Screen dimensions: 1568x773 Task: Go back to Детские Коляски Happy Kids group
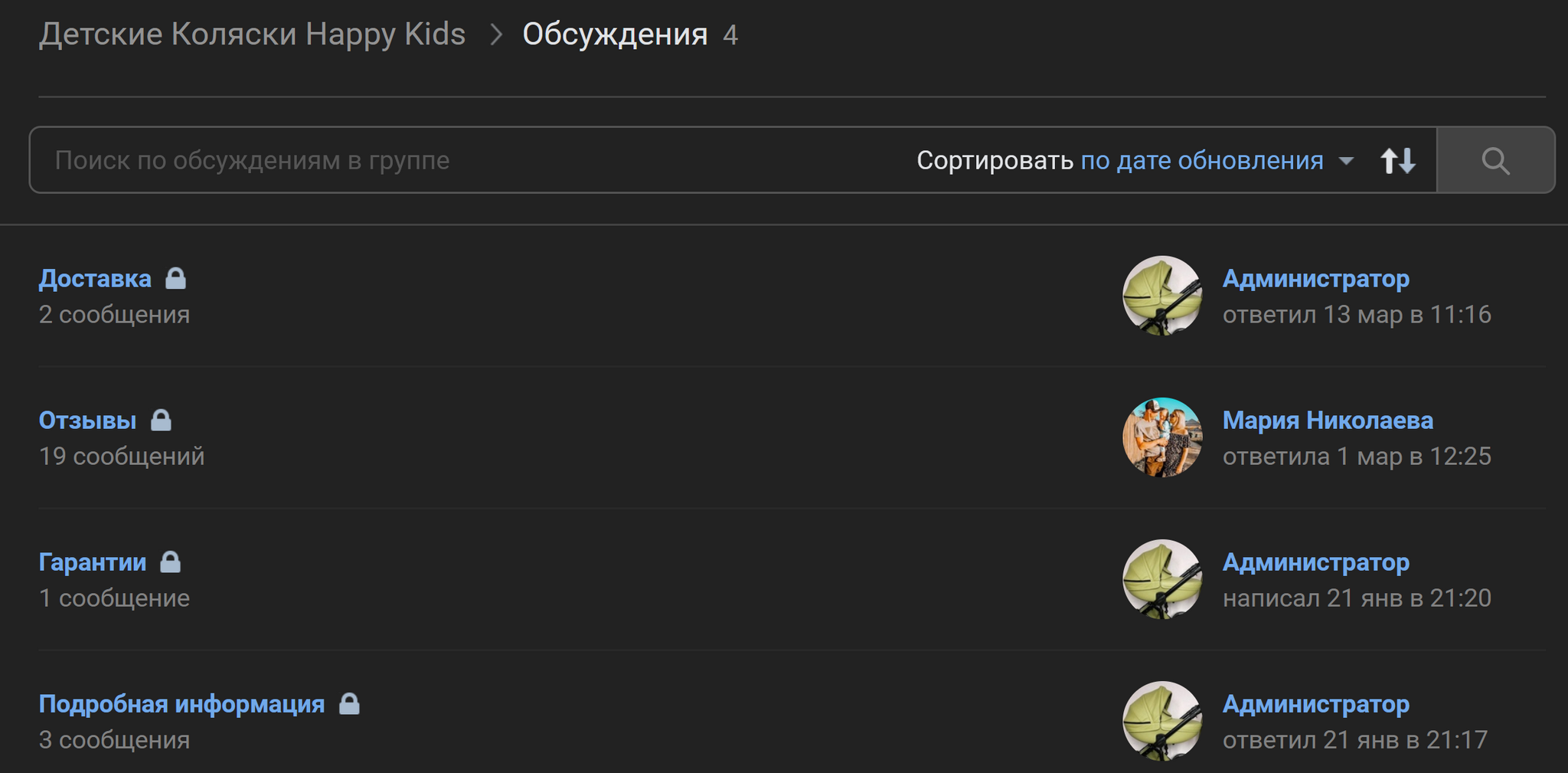coord(252,34)
